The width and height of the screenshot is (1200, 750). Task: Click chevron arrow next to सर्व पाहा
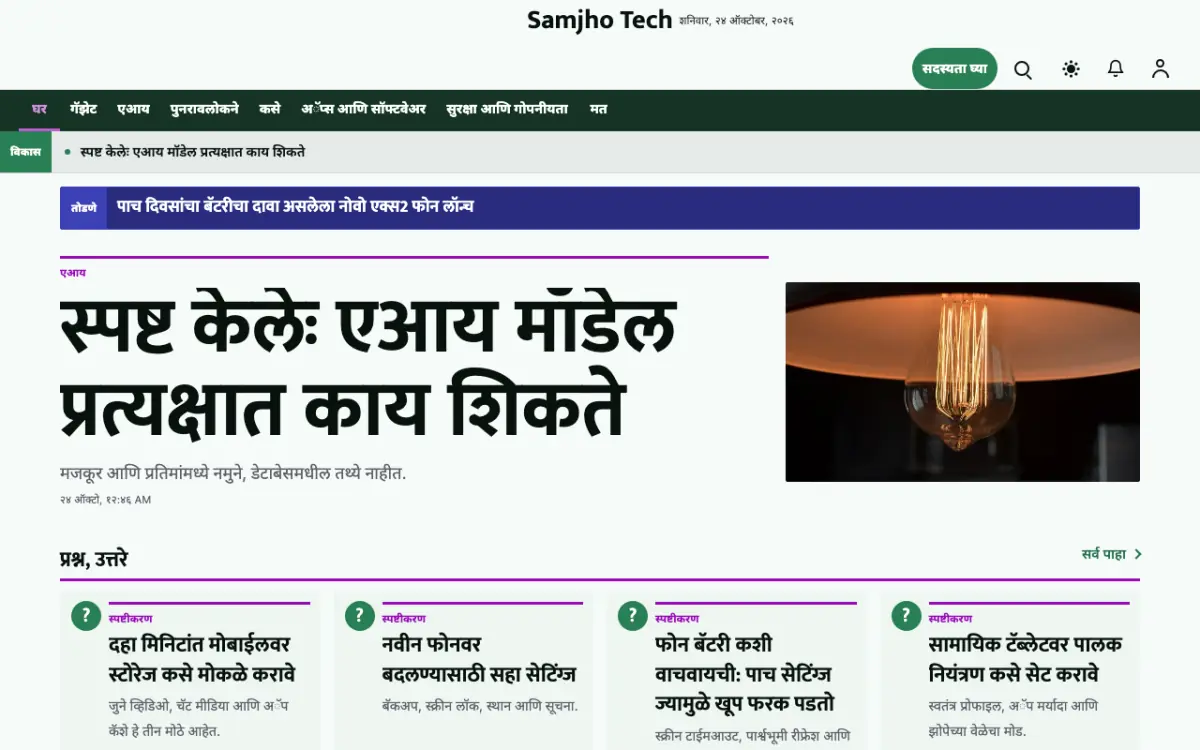(1138, 554)
